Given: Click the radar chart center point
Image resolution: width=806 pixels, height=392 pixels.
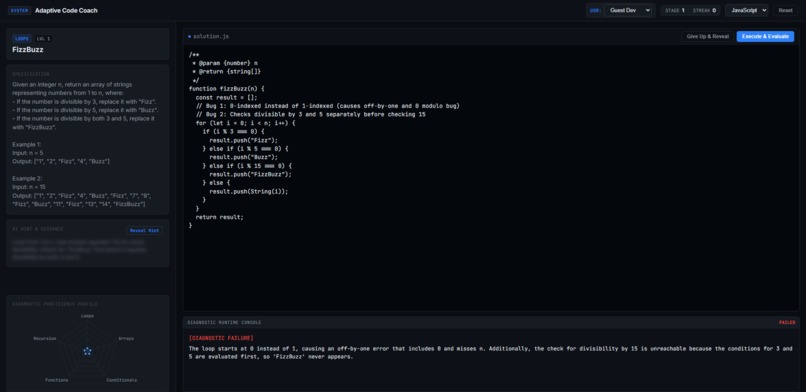Looking at the screenshot, I should click(x=87, y=351).
